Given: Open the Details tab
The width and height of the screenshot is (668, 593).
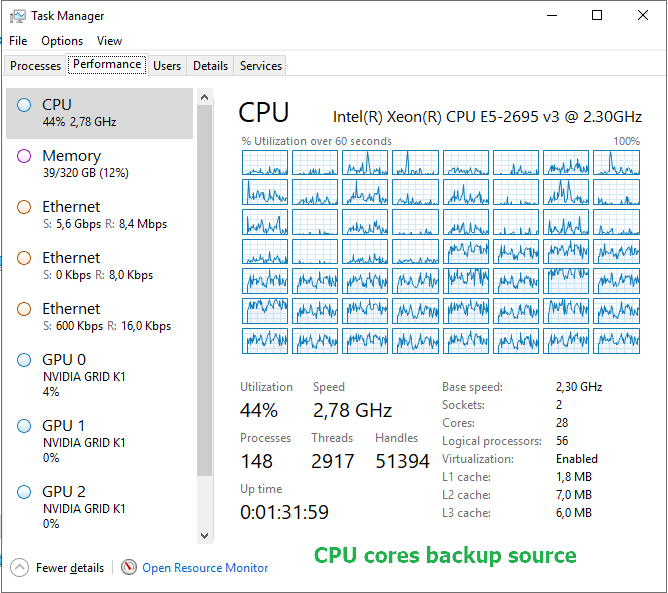Looking at the screenshot, I should click(210, 66).
